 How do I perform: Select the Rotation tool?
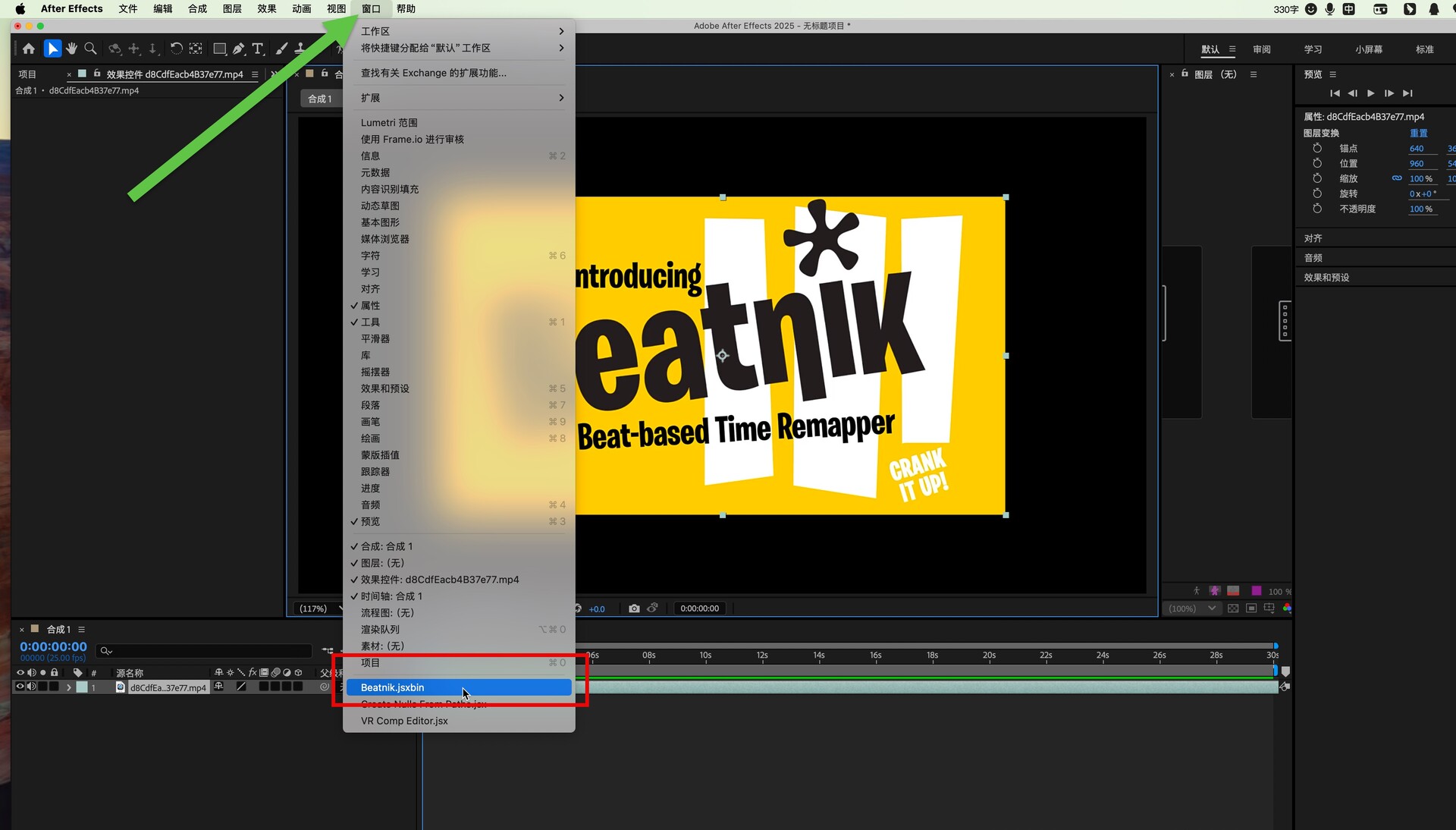[x=176, y=49]
